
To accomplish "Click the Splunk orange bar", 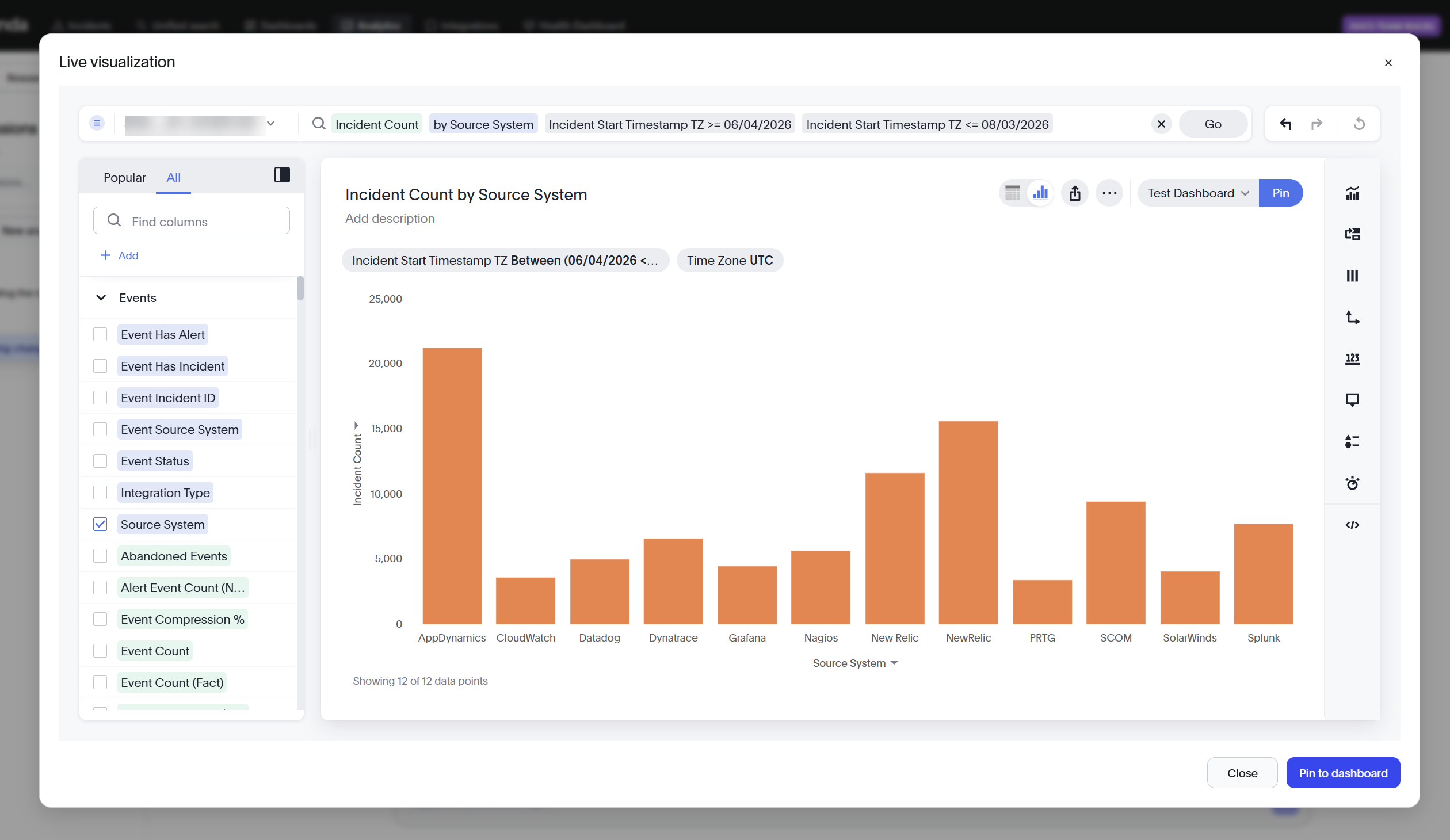I will (x=1264, y=574).
